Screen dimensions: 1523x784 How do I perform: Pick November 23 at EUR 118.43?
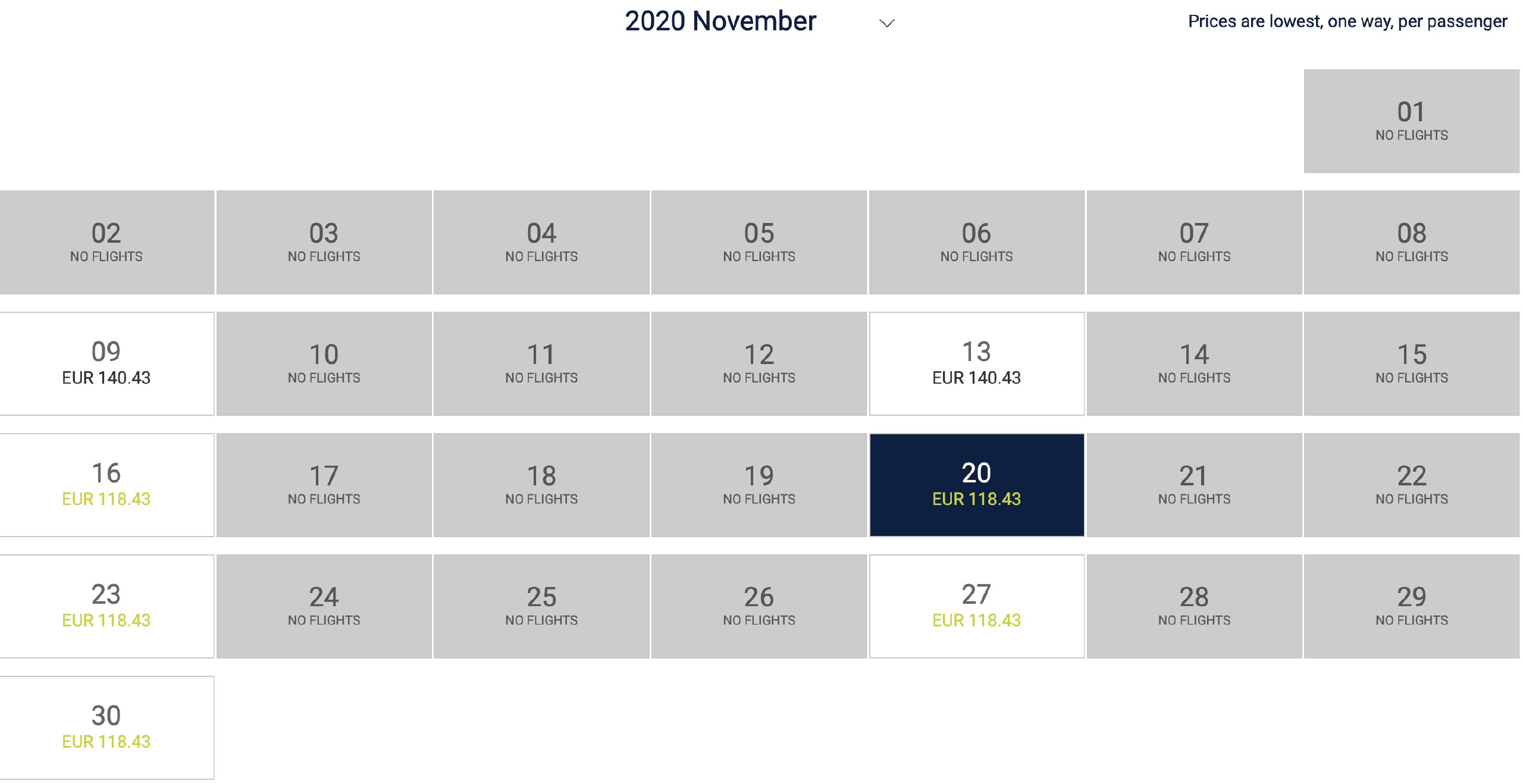(106, 606)
